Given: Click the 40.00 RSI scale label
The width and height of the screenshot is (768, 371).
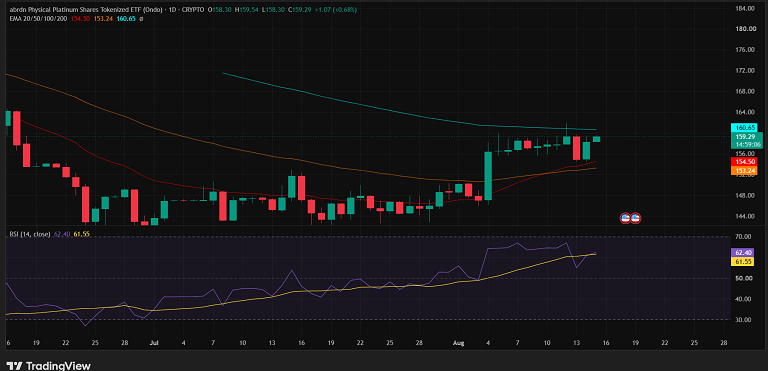Looking at the screenshot, I should pyautogui.click(x=744, y=299).
